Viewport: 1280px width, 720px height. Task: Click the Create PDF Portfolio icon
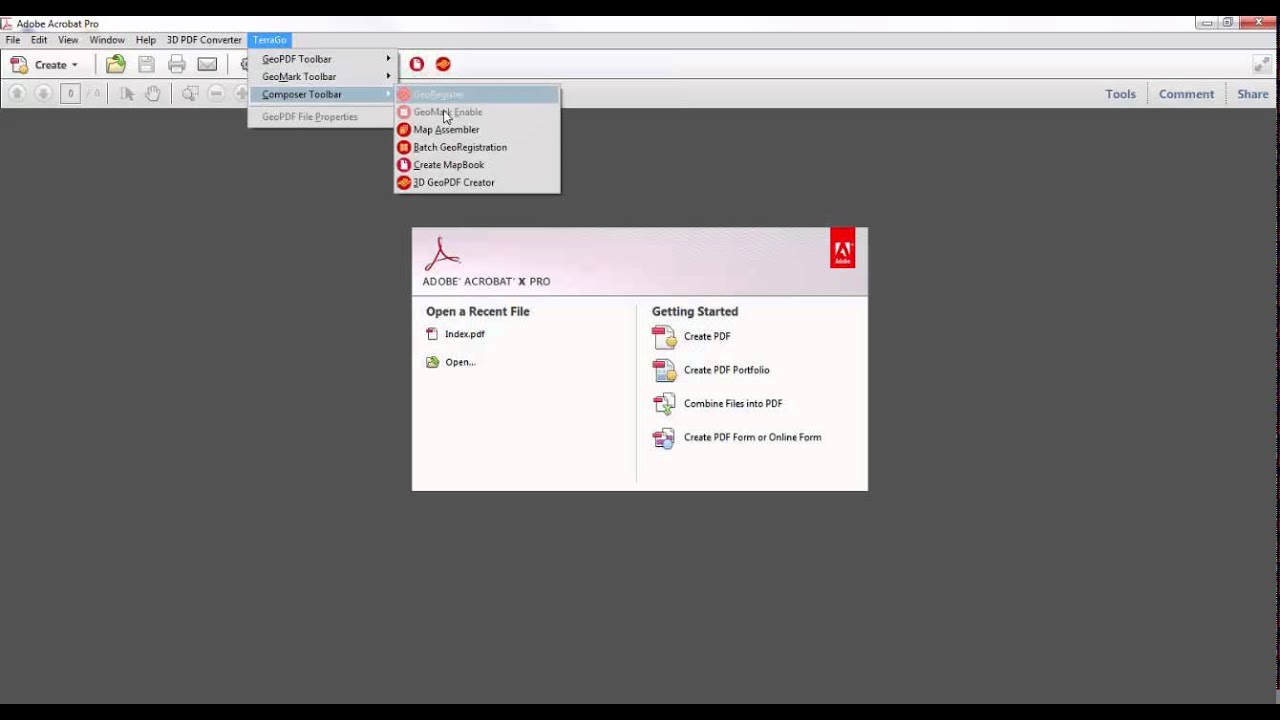point(664,370)
